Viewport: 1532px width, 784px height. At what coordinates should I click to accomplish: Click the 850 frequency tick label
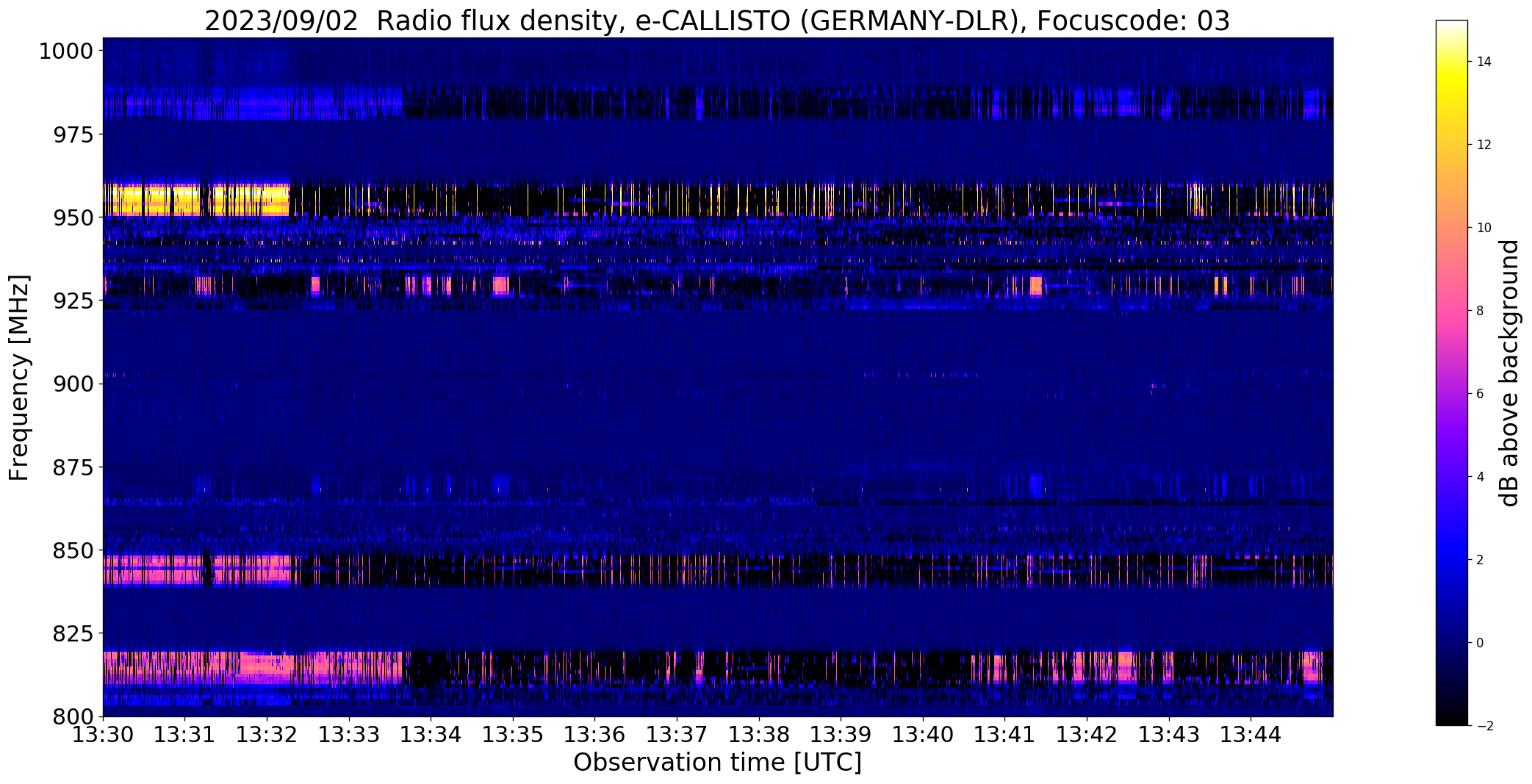(x=73, y=550)
